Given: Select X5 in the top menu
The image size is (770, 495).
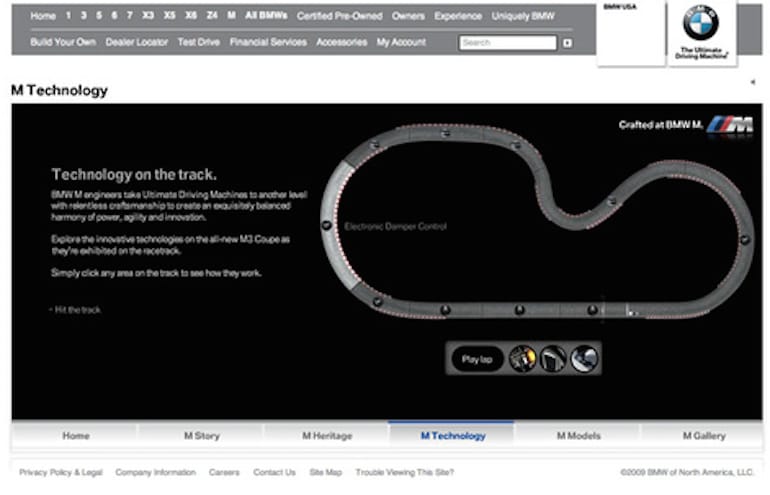Looking at the screenshot, I should pyautogui.click(x=169, y=16).
